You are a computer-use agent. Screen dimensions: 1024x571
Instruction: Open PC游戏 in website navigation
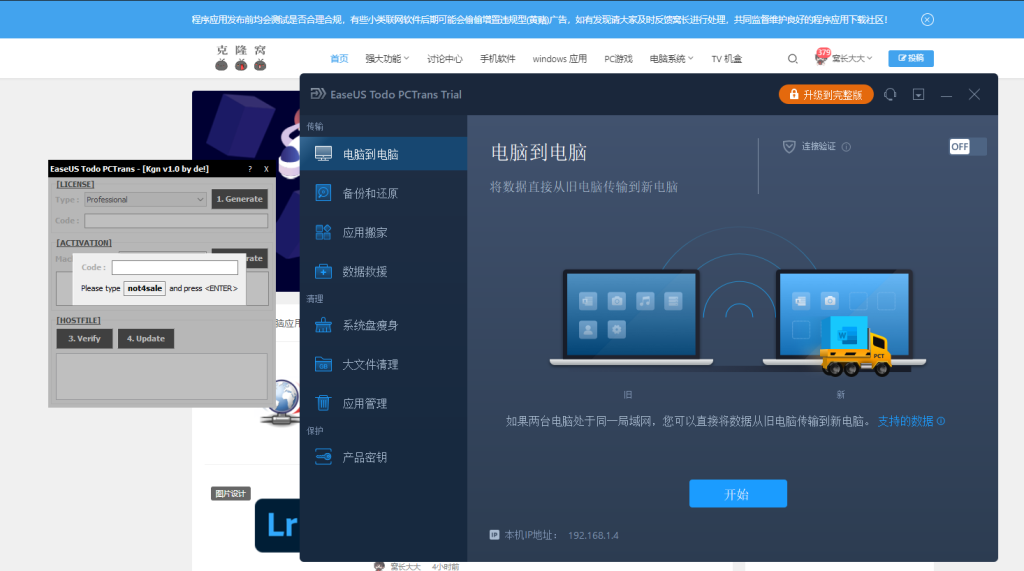(x=618, y=59)
